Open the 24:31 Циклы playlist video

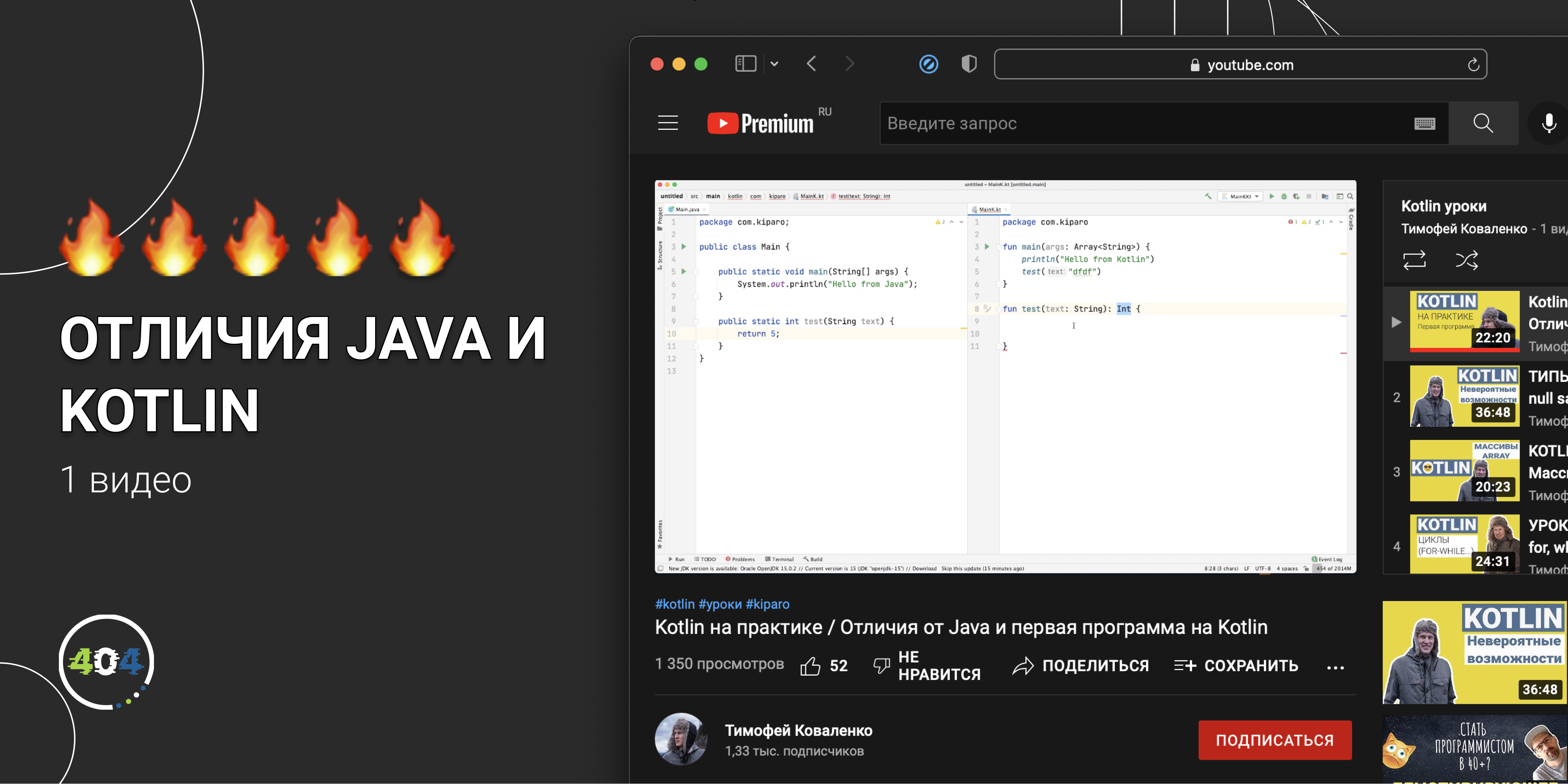tap(1465, 544)
